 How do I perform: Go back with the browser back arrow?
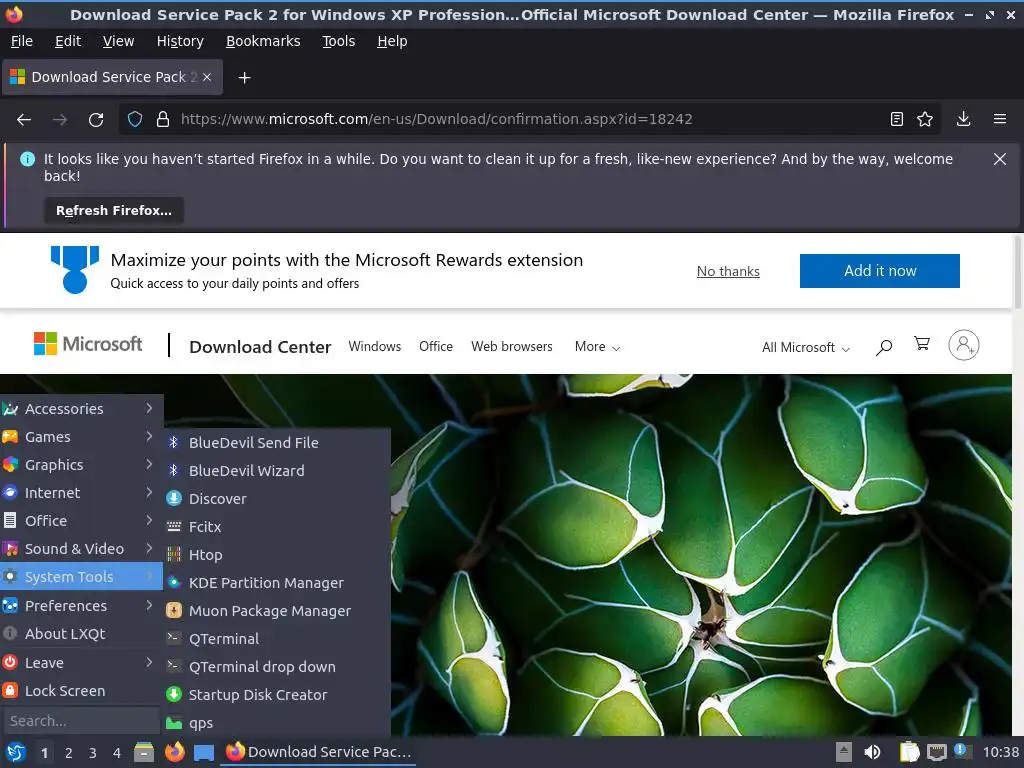click(24, 120)
